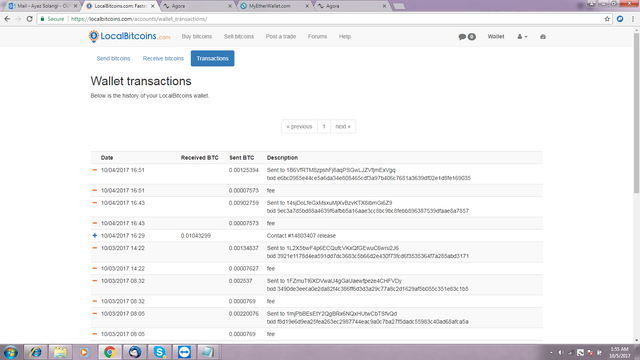Click the minus icon on 10/04/2017 16:51 send row
The image size is (640, 360).
[x=95, y=170]
